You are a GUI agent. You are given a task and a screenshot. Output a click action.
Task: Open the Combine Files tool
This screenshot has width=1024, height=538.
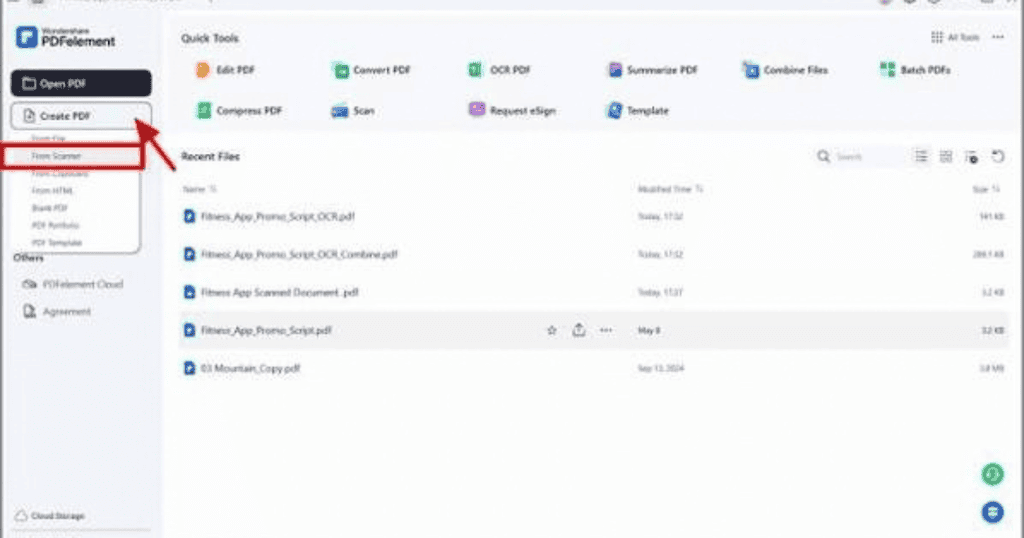pyautogui.click(x=786, y=70)
